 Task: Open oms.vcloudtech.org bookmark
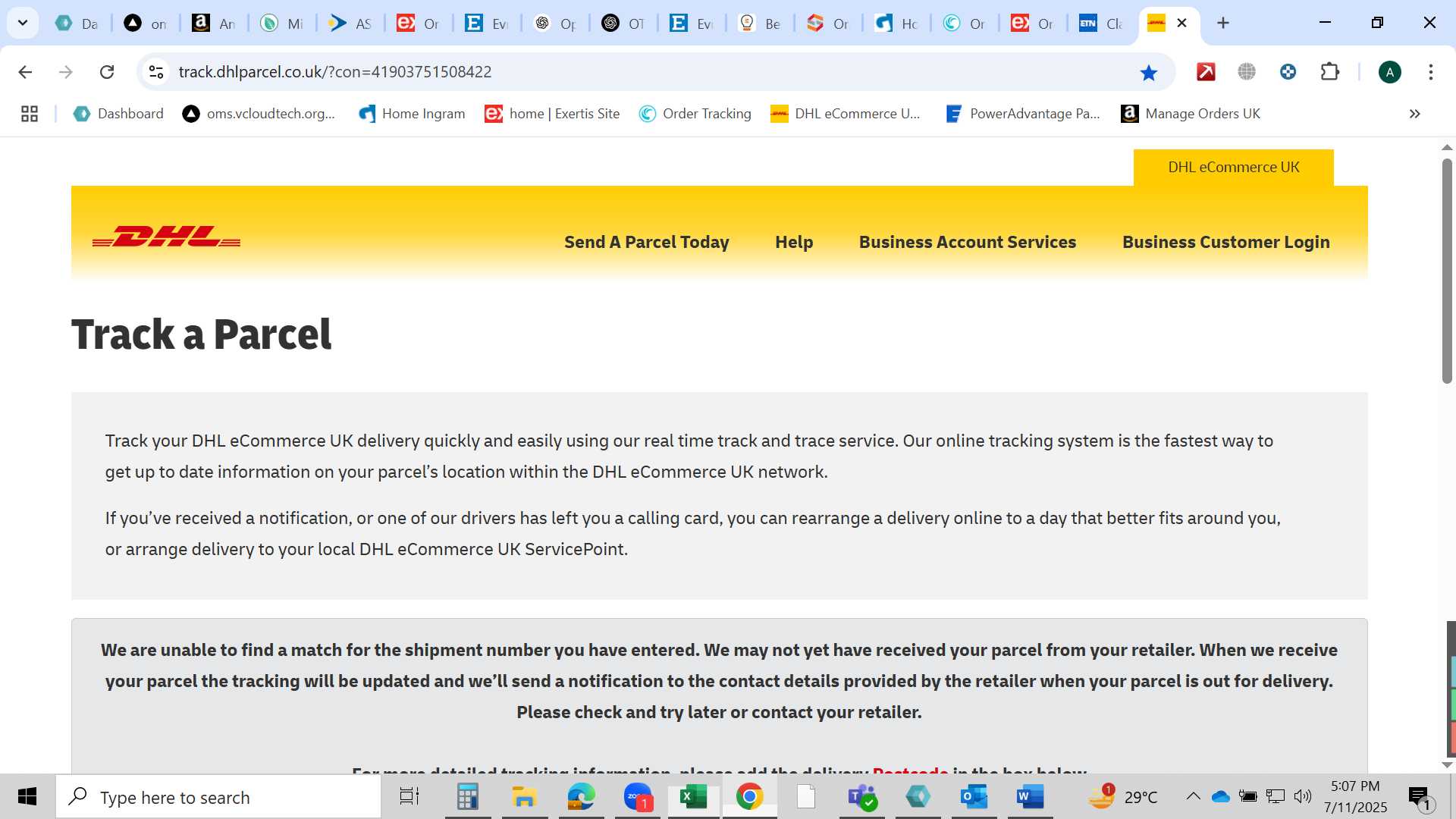[x=259, y=114]
